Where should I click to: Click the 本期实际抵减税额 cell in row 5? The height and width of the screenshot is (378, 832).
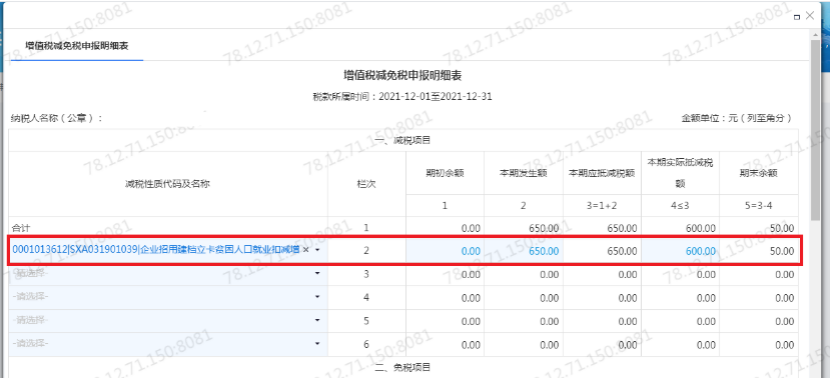coord(680,321)
